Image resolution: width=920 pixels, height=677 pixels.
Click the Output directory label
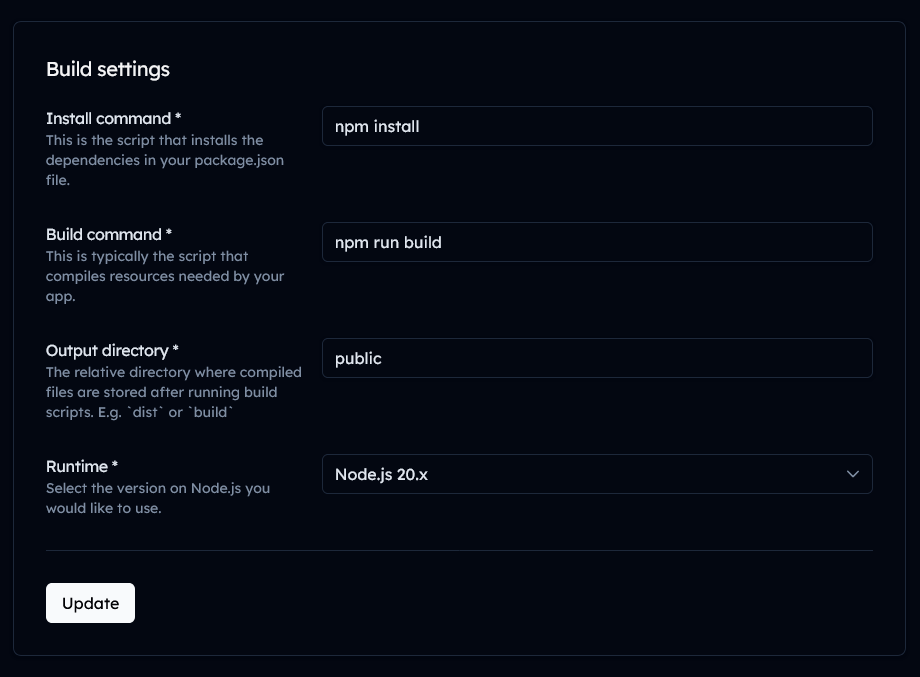(x=111, y=350)
